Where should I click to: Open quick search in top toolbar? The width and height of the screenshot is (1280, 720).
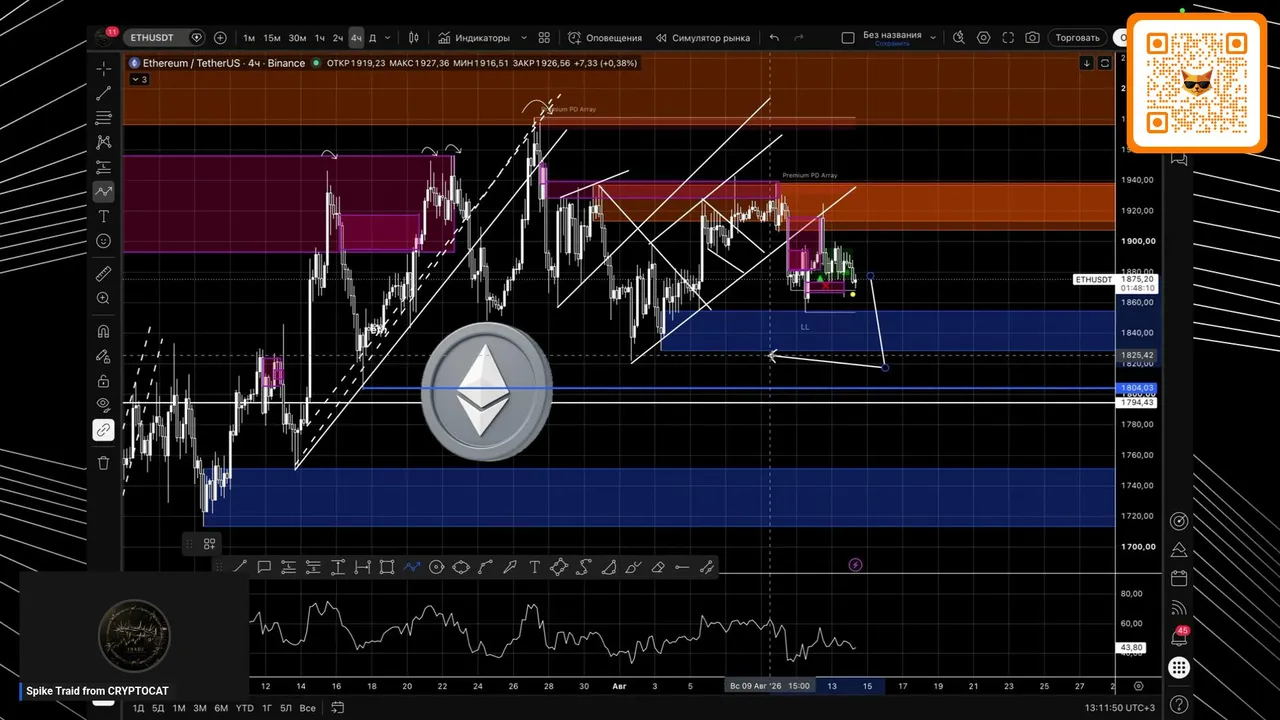958,38
